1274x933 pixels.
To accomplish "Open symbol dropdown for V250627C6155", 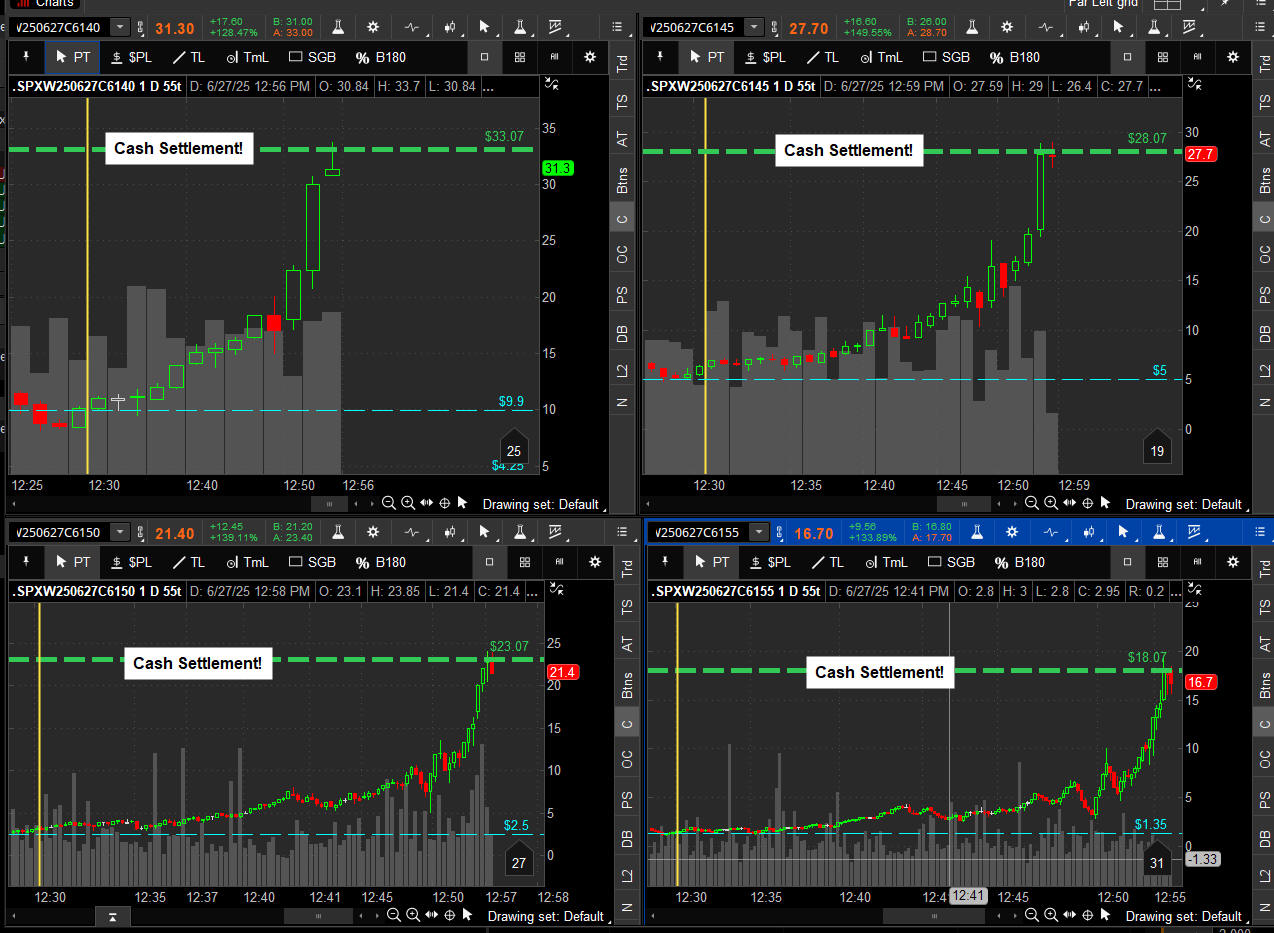I will click(x=759, y=532).
